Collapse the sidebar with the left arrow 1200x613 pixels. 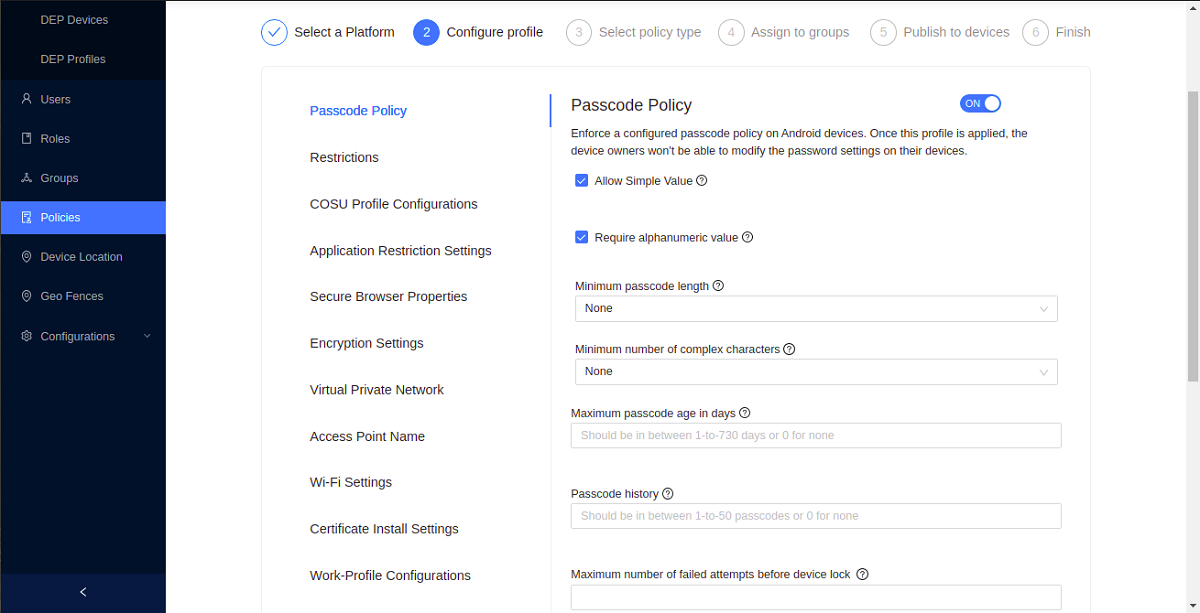(83, 592)
